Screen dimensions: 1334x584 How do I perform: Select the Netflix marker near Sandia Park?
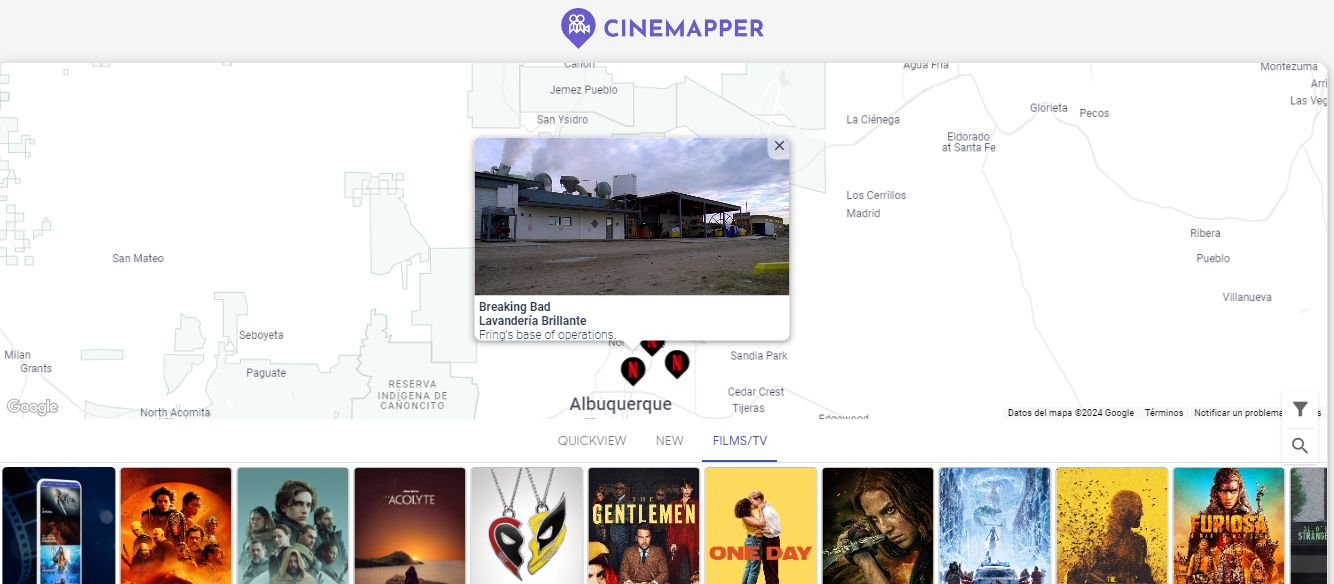[x=676, y=362]
